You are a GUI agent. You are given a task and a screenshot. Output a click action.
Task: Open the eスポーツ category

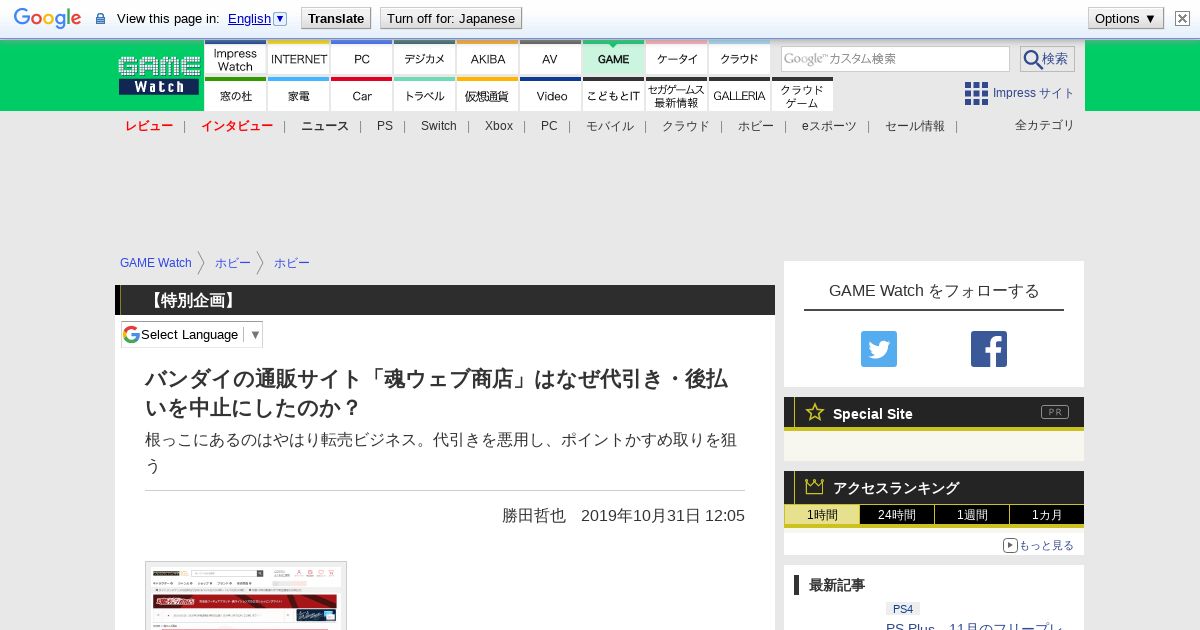(829, 126)
